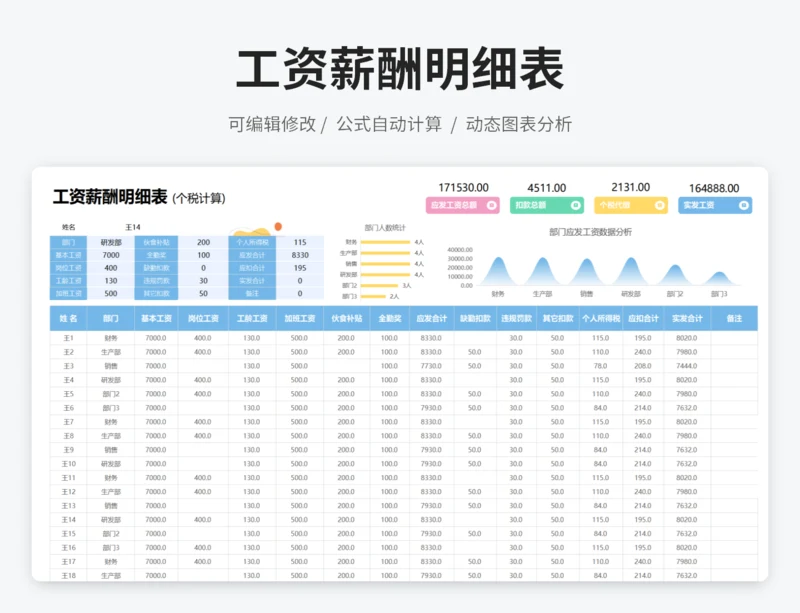Image resolution: width=800 pixels, height=613 pixels.
Task: Click the round icon on the pink 应发工资总额 card
Action: coord(492,205)
